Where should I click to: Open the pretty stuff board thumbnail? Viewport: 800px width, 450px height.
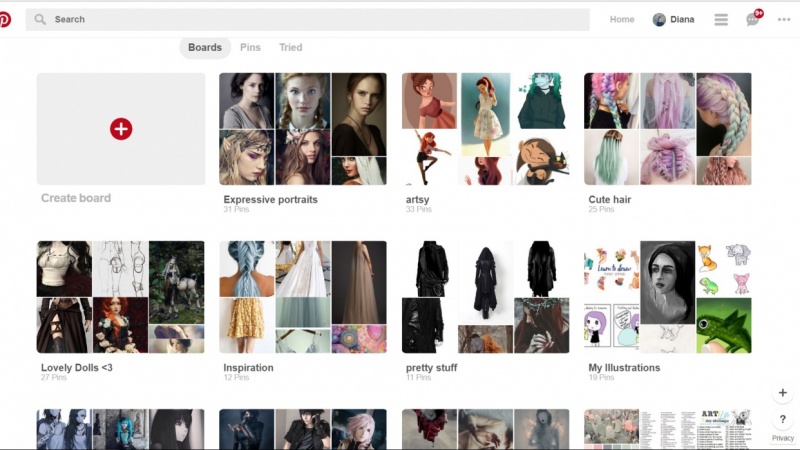pos(485,297)
